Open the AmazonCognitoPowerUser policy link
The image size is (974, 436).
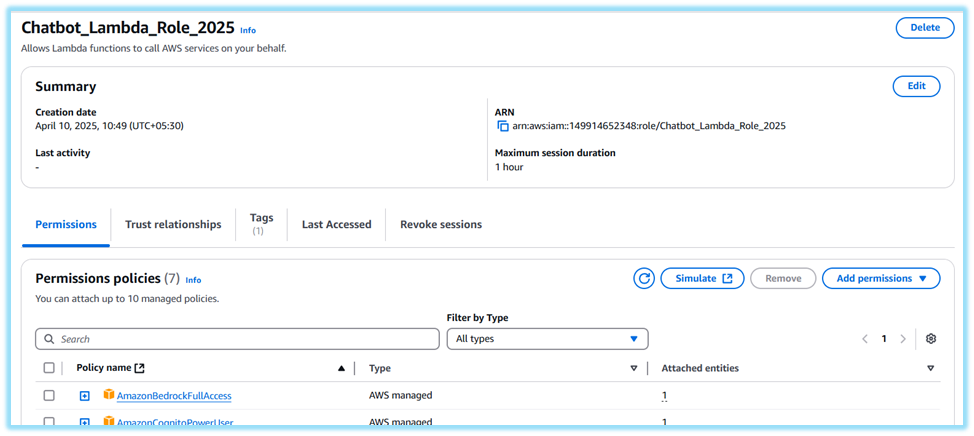pos(175,423)
